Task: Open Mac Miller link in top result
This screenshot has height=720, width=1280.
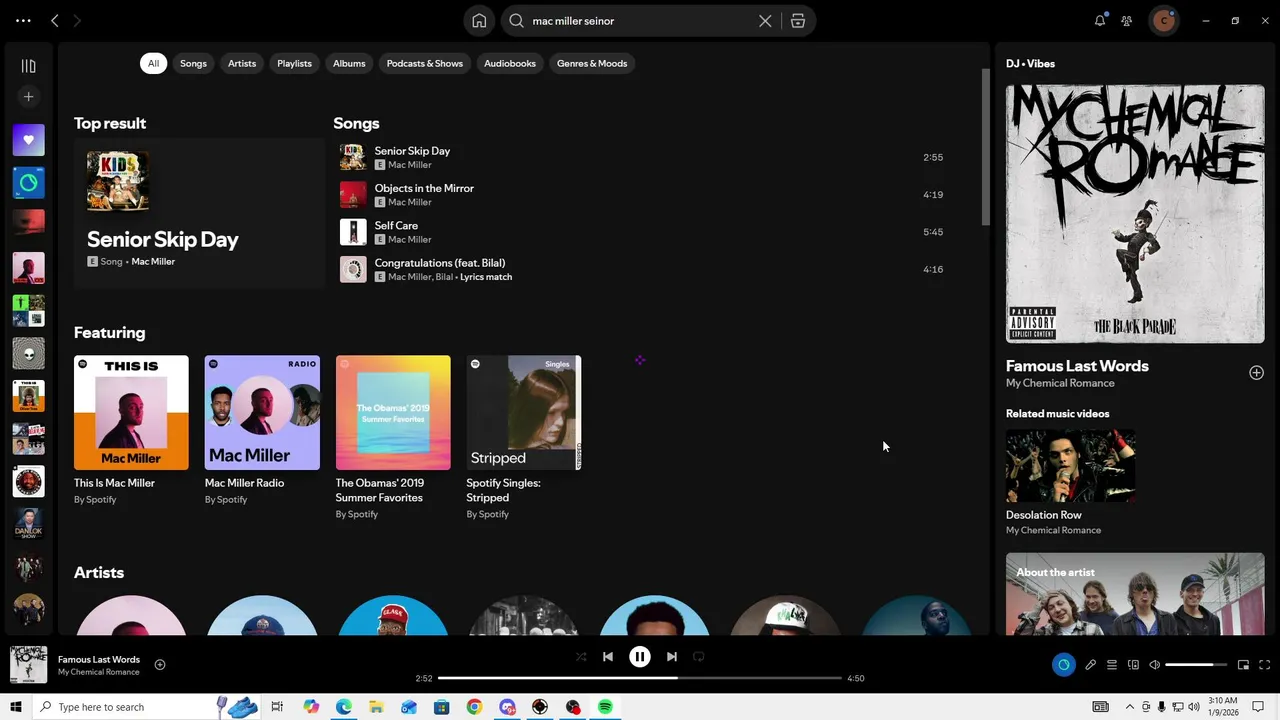Action: coord(153,262)
